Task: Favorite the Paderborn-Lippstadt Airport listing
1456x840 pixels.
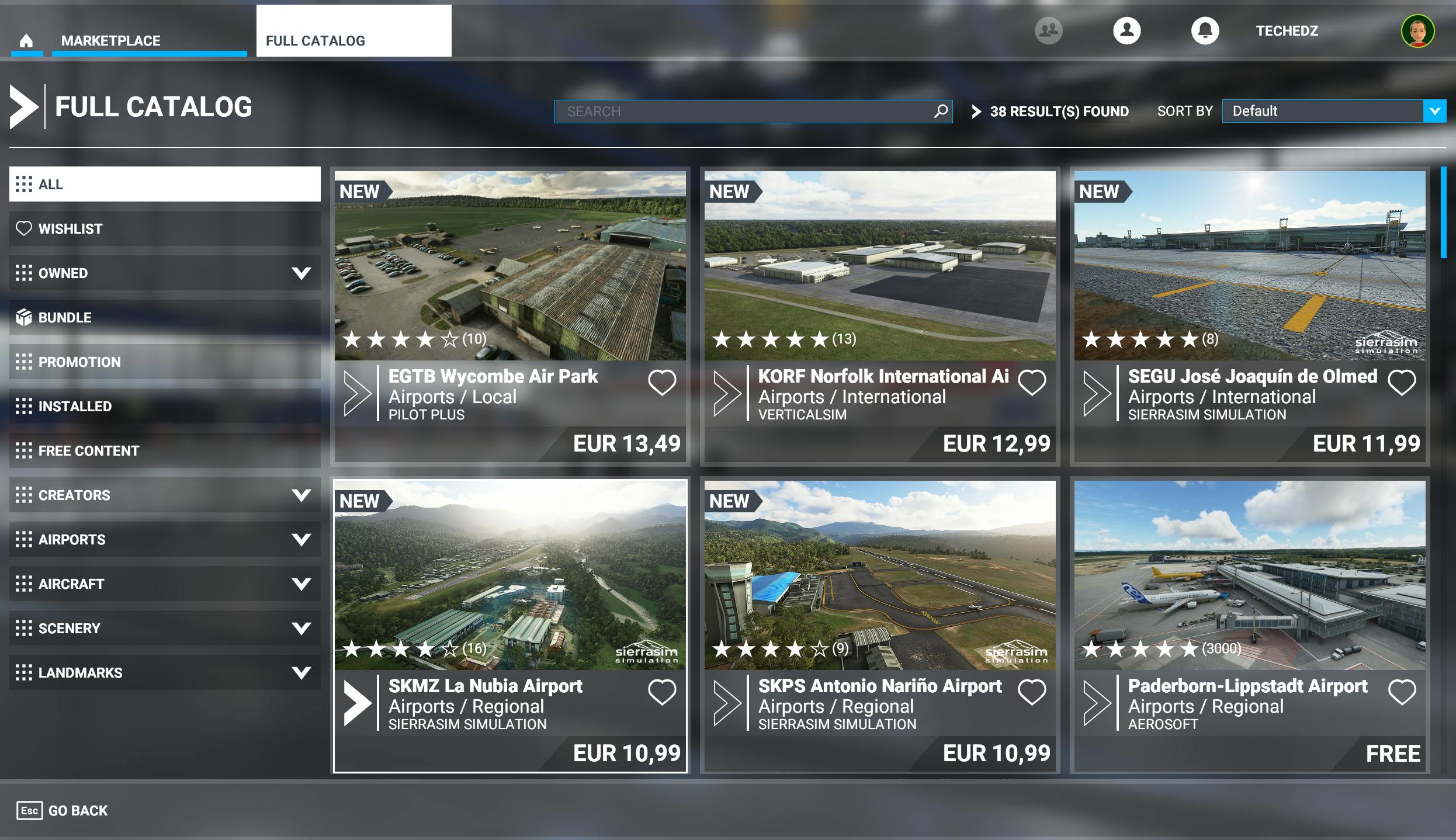Action: click(x=1401, y=692)
